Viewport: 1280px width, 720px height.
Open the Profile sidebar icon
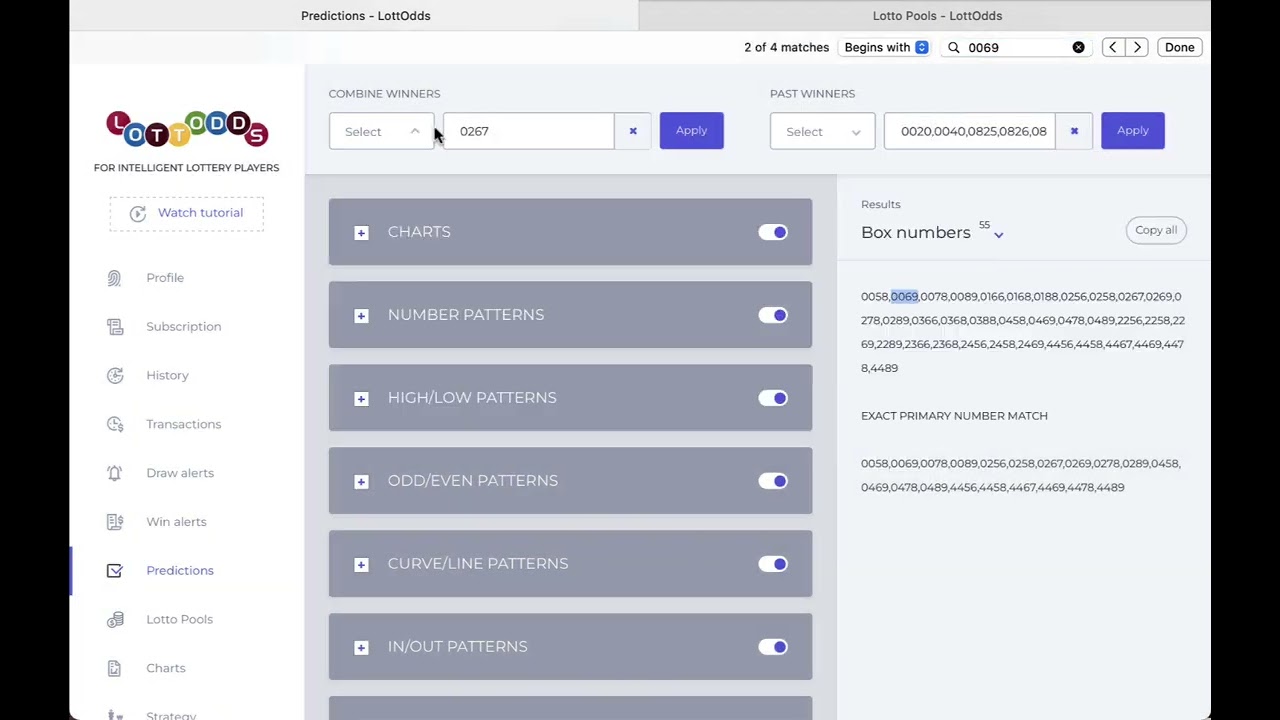click(114, 278)
